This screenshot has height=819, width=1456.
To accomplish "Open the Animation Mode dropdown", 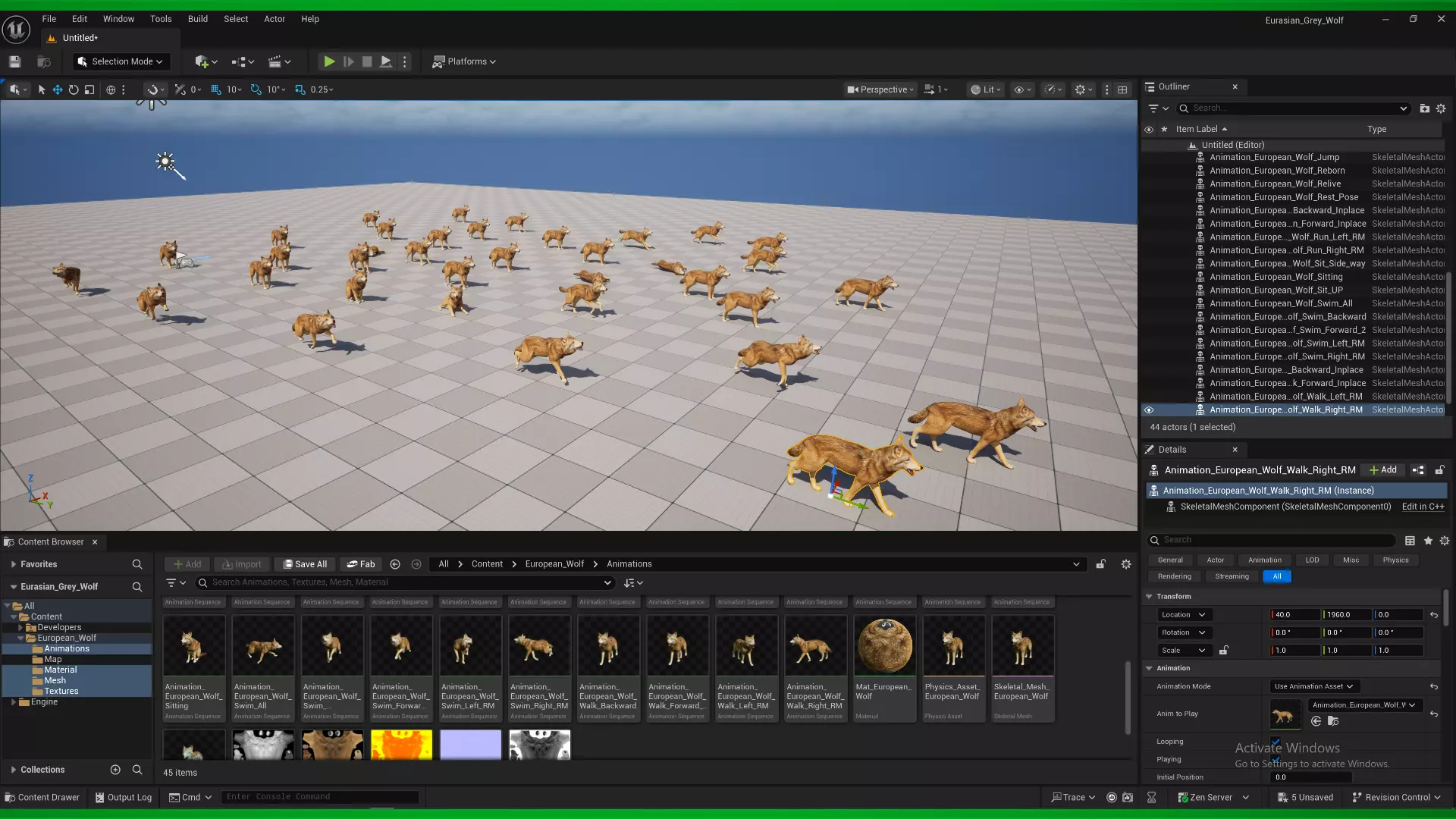I will 1314,686.
